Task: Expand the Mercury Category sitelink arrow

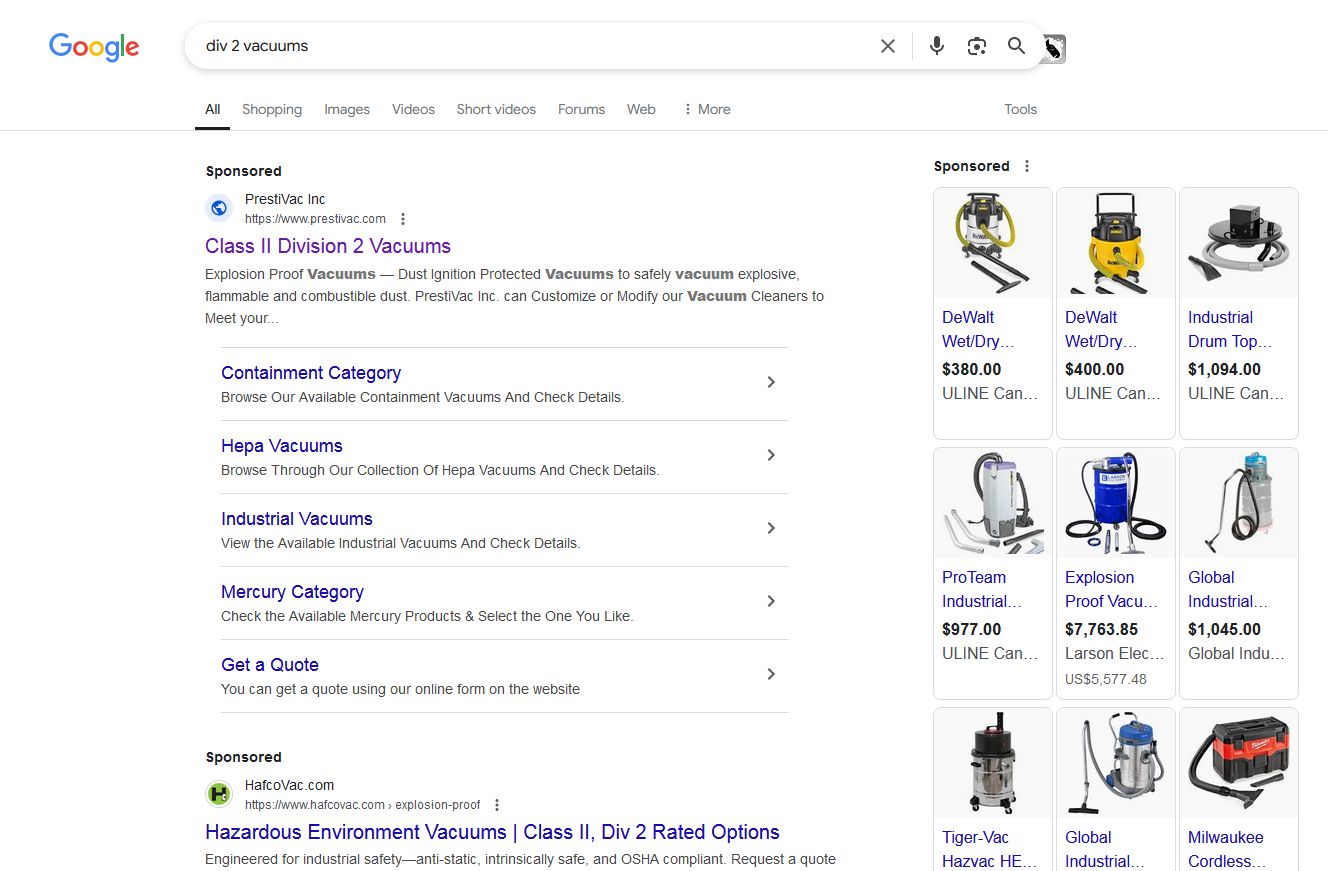Action: pos(771,601)
